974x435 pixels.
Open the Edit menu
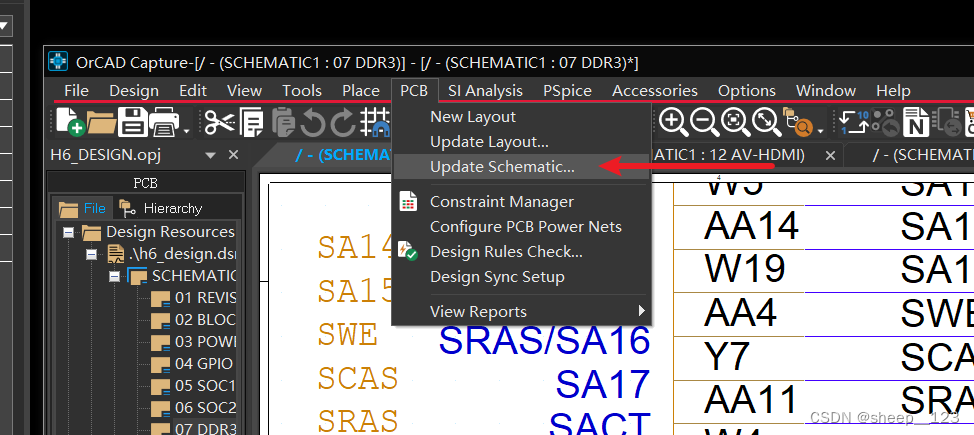coord(193,91)
